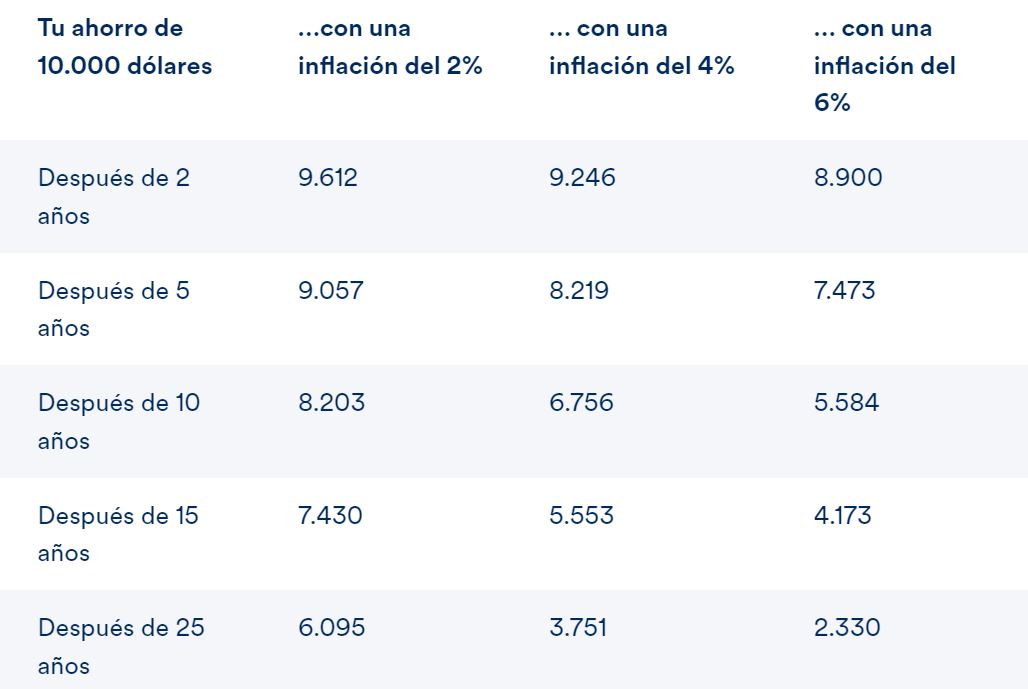Select the "Después de 5 años" row label
The width and height of the screenshot is (1028, 689).
pos(114,309)
